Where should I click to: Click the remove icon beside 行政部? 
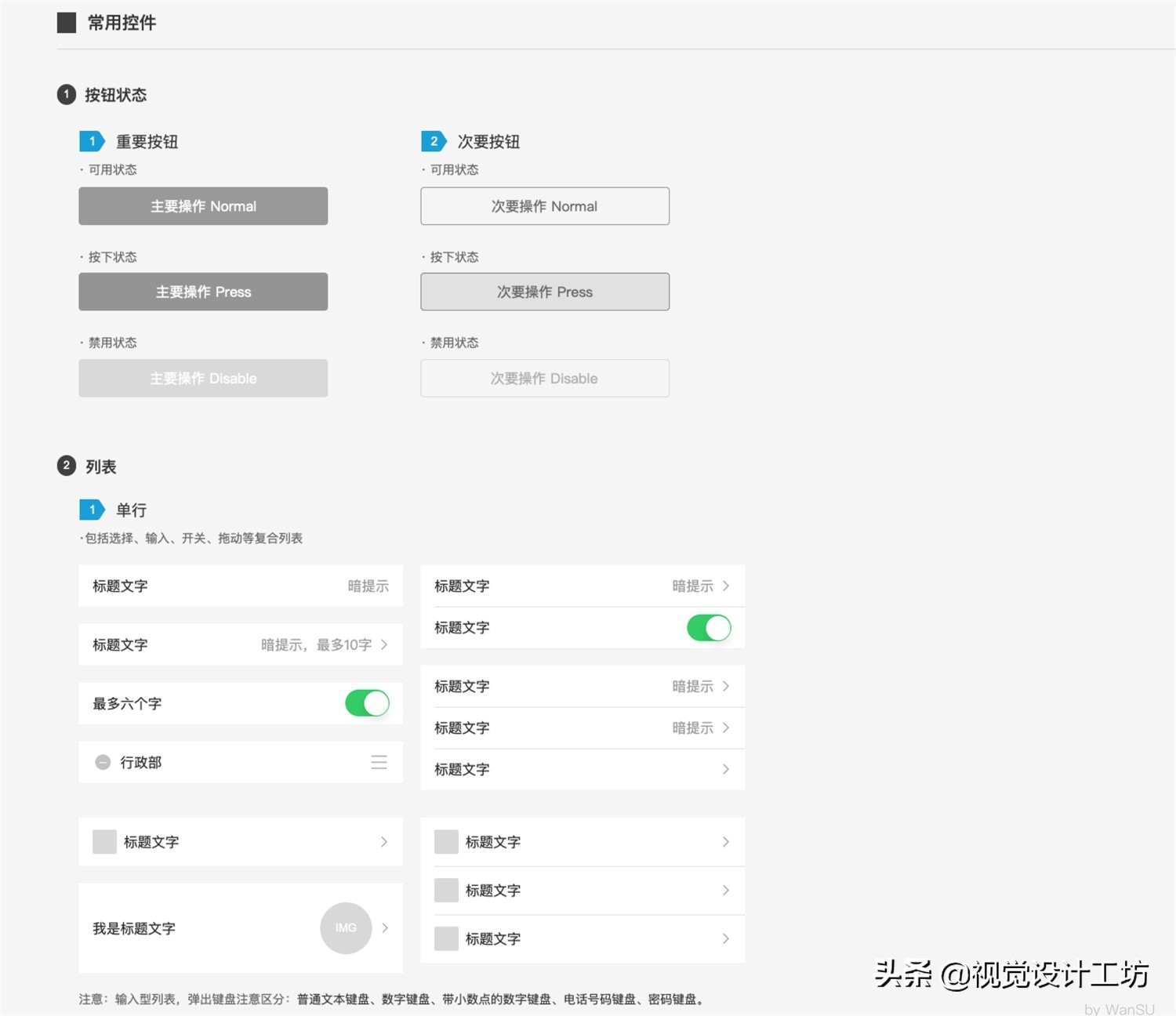click(103, 762)
